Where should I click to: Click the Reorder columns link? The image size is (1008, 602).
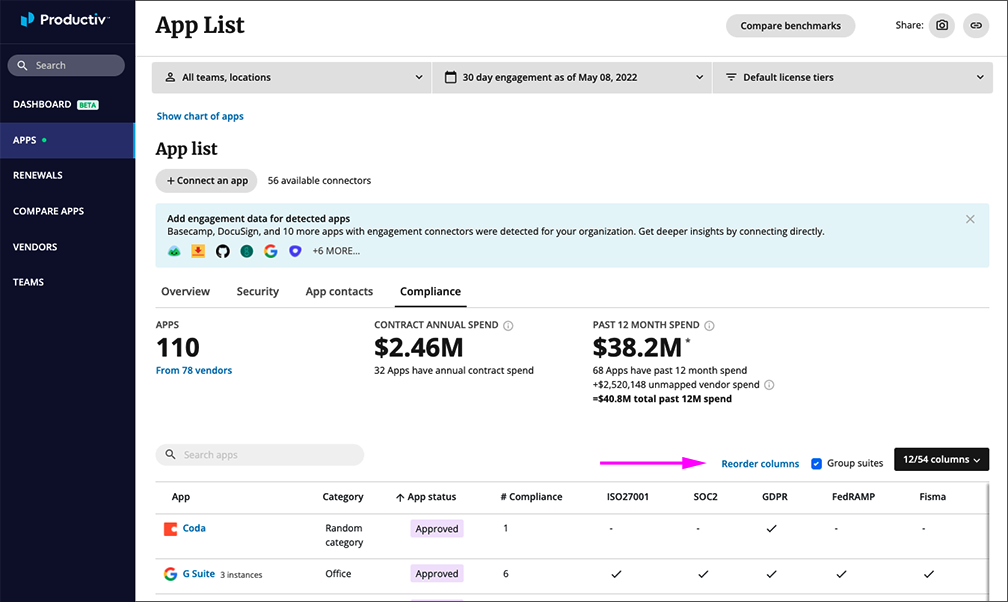tap(760, 464)
